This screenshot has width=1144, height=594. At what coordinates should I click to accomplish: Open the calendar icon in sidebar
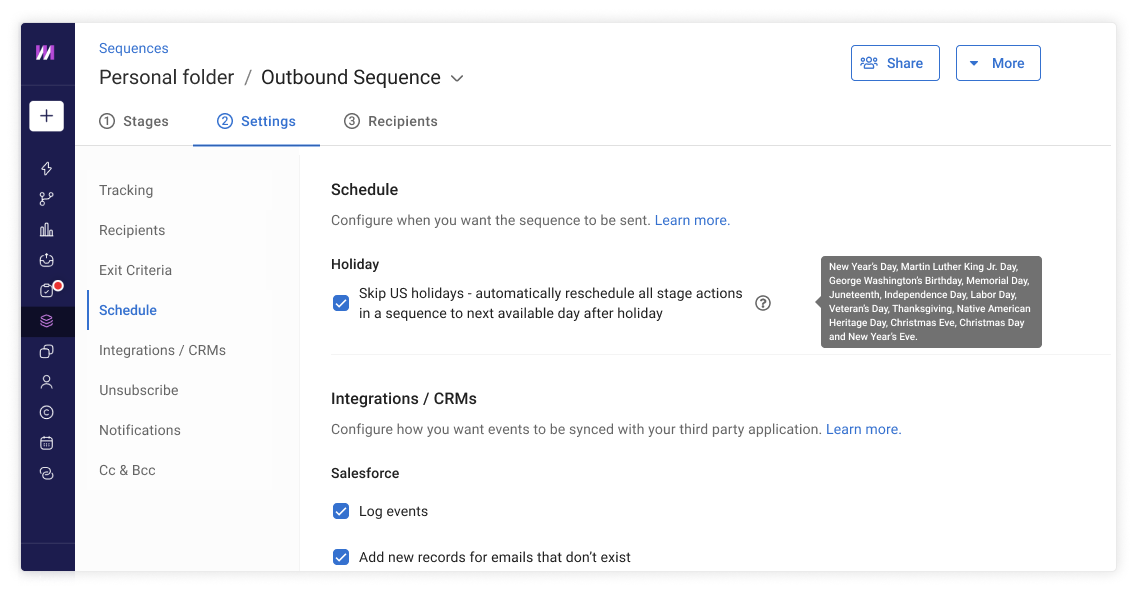point(46,443)
